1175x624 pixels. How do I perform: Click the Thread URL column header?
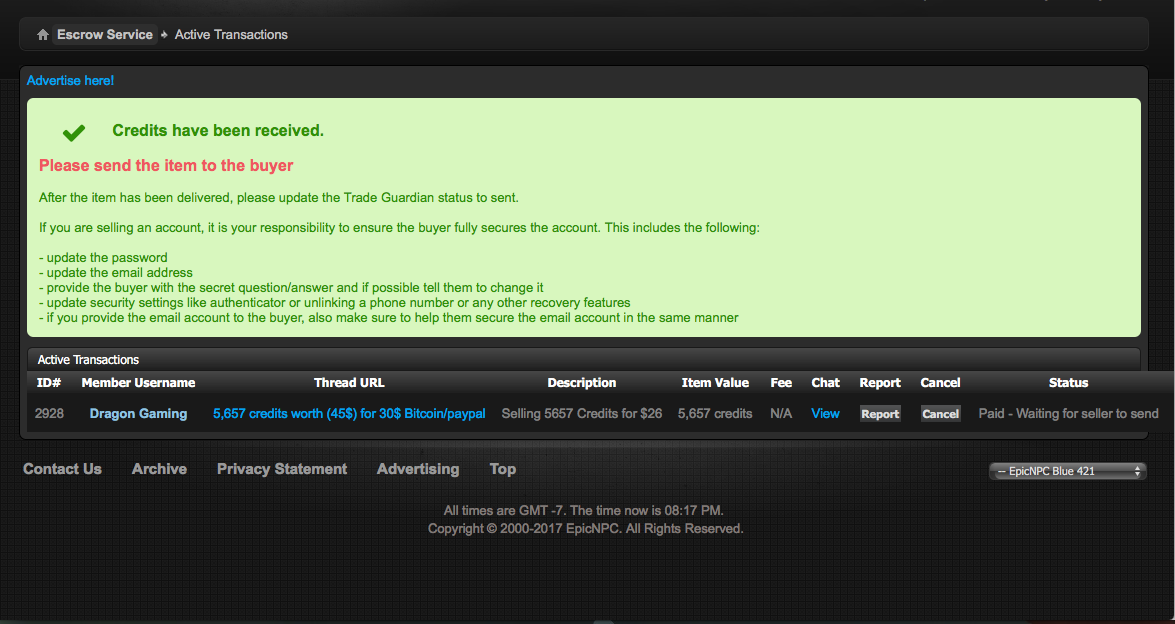(x=349, y=383)
